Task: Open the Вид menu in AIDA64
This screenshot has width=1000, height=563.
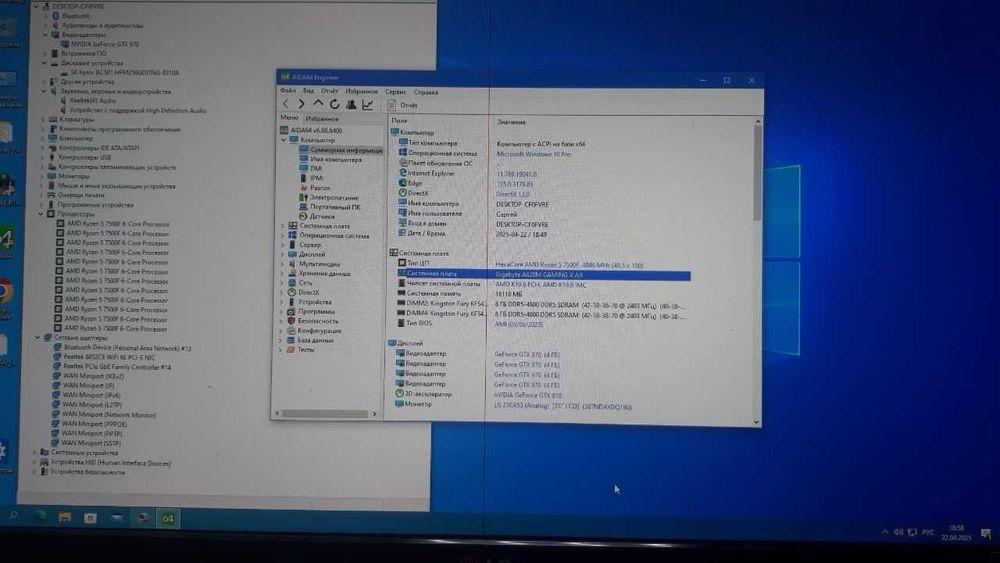Action: coord(308,91)
